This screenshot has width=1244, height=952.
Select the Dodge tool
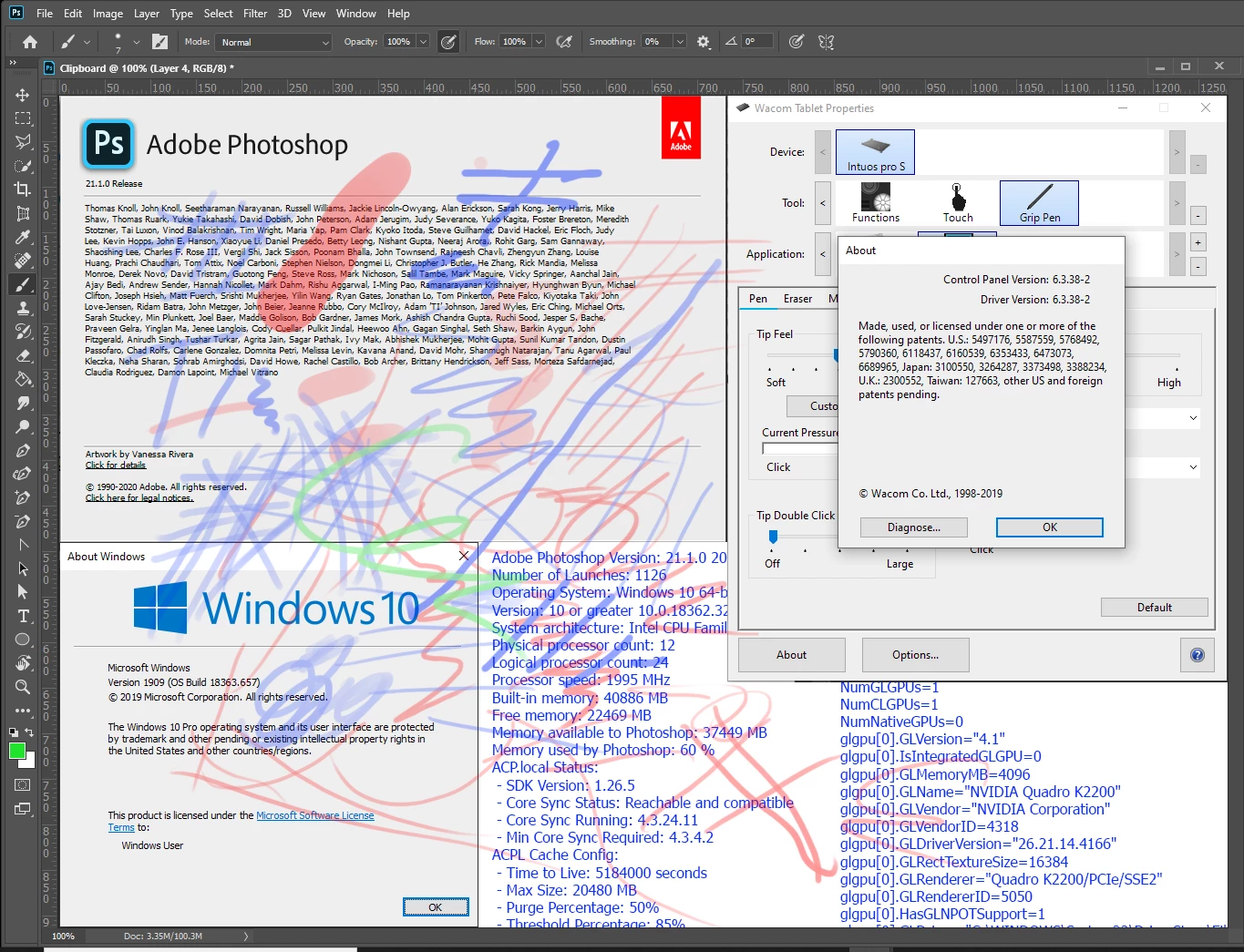click(23, 426)
